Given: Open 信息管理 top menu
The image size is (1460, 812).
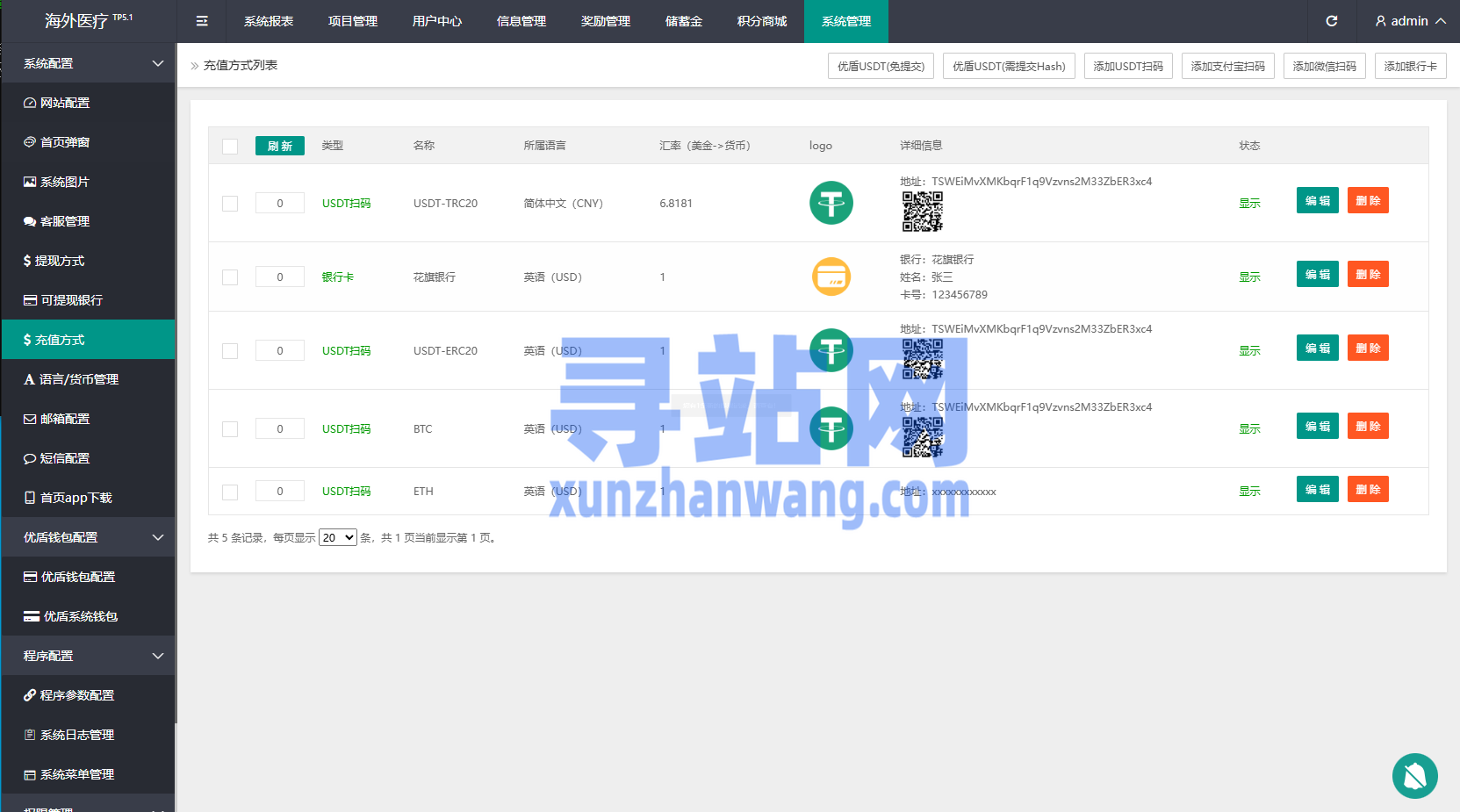Looking at the screenshot, I should pos(521,21).
